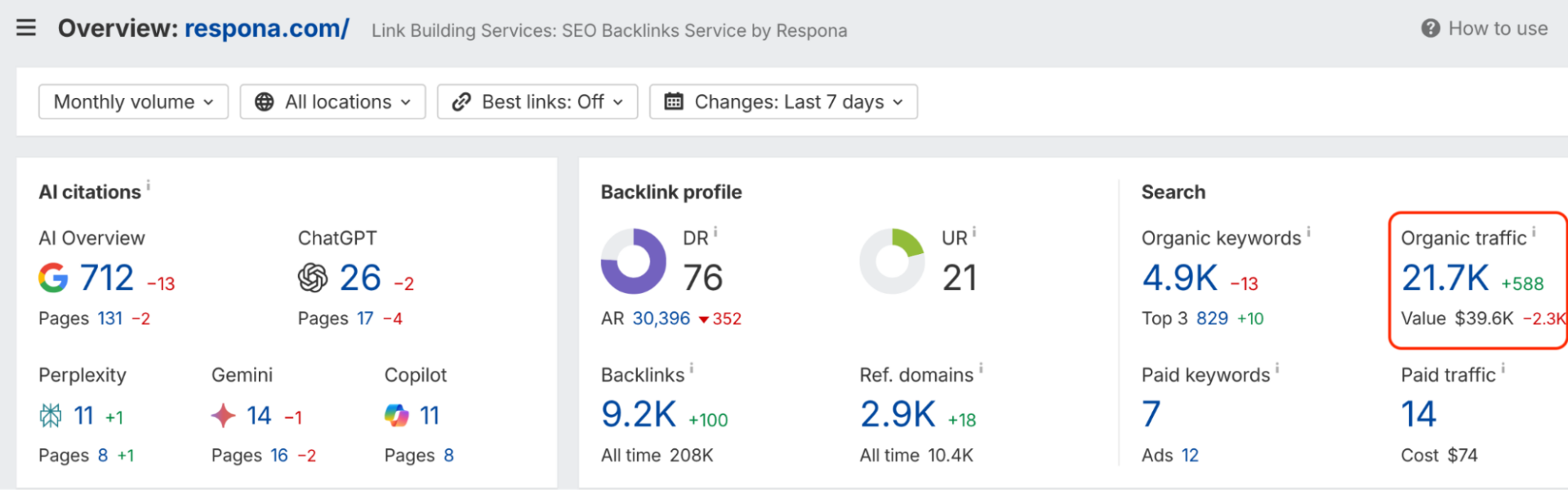
Task: Click the All time 10.4K ref. domains text
Action: [916, 455]
